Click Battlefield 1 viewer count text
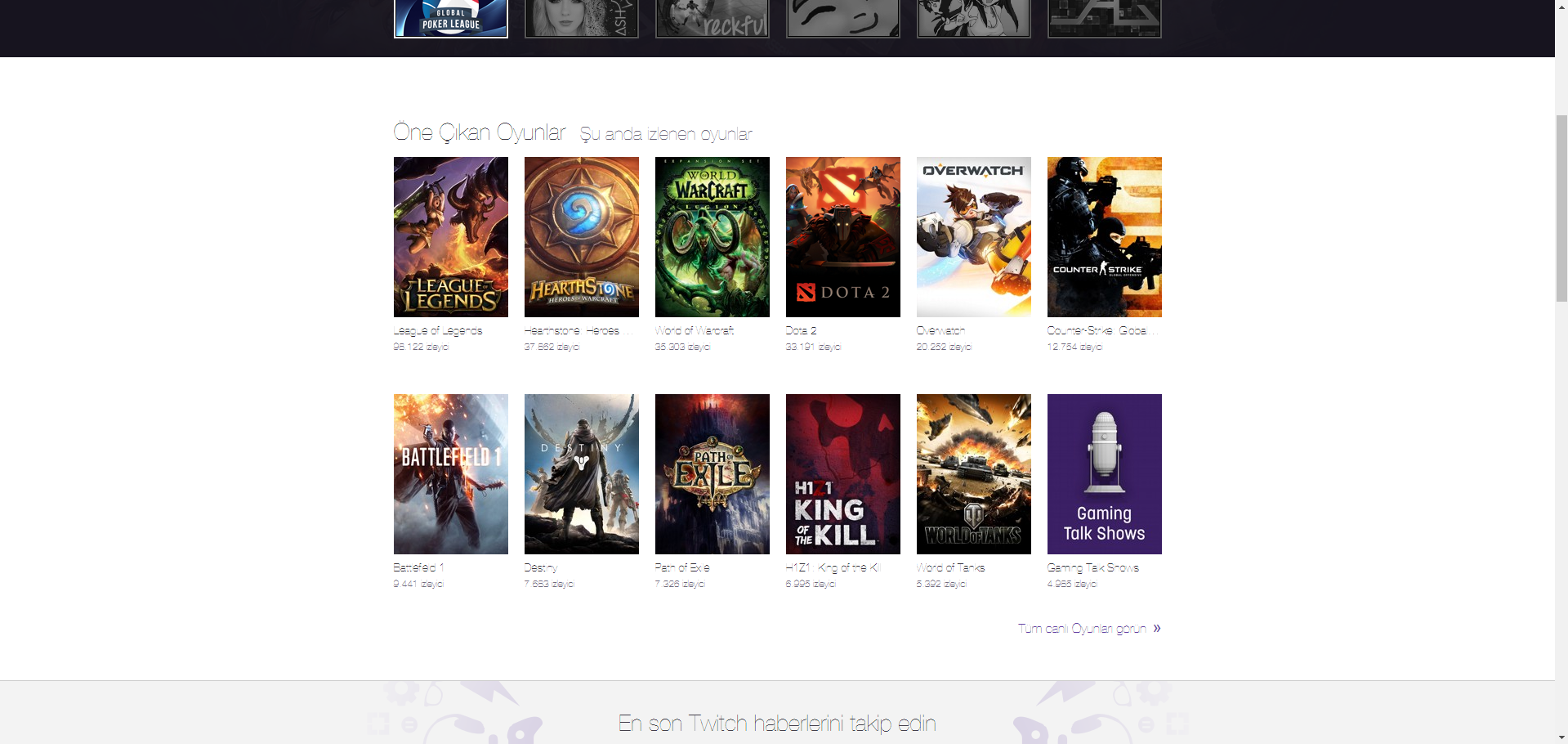The height and width of the screenshot is (744, 1568). 418,584
